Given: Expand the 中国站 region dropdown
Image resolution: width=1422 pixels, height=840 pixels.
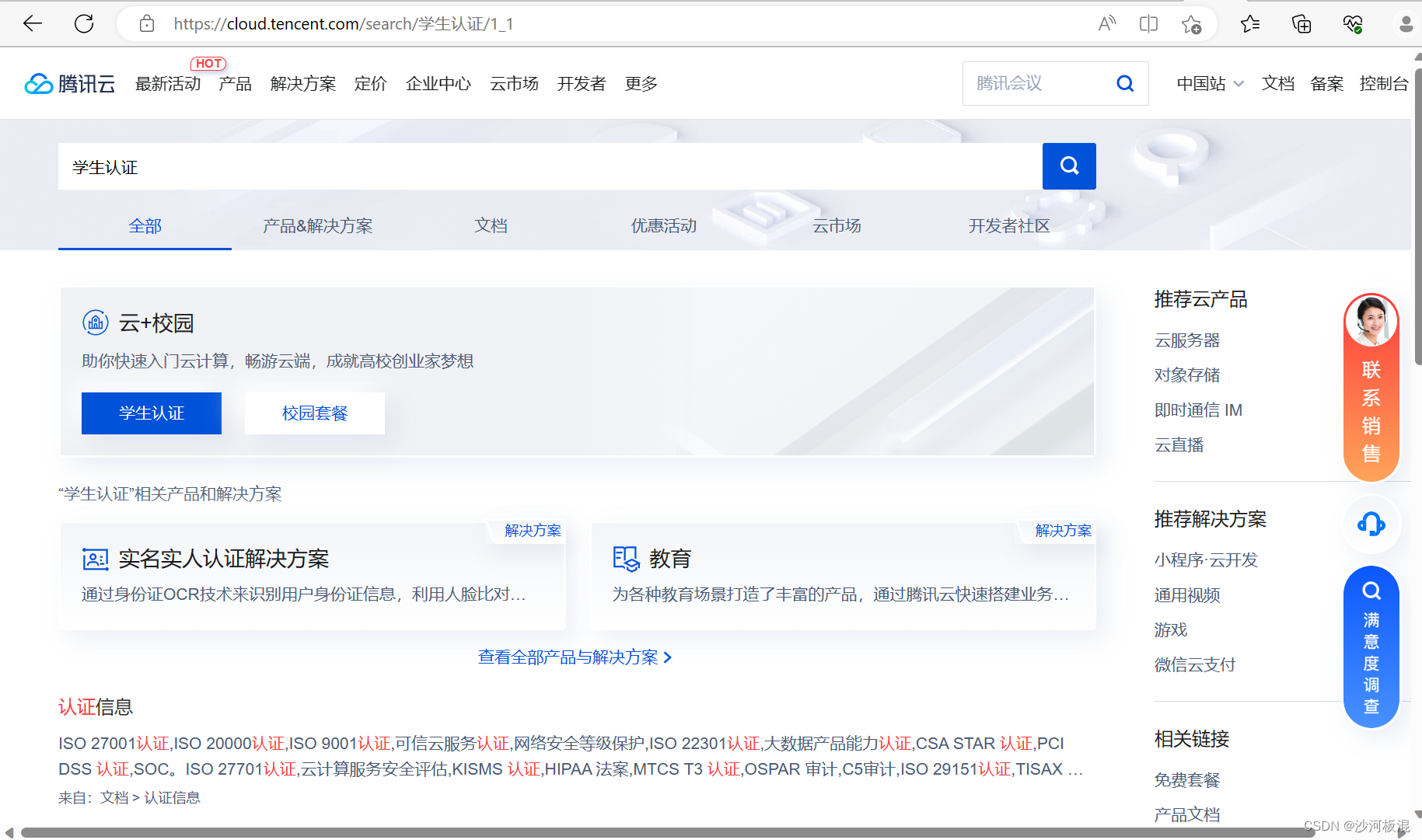Looking at the screenshot, I should click(x=1210, y=83).
